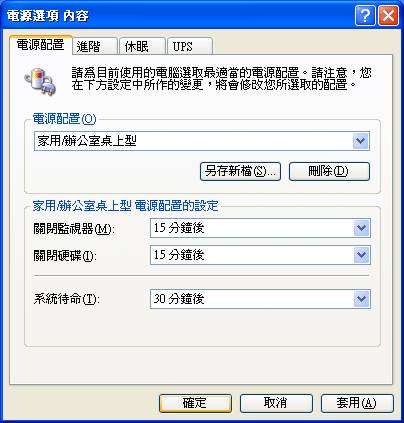Click the 關閉監視器(M) label text
The image size is (404, 423).
pos(74,229)
